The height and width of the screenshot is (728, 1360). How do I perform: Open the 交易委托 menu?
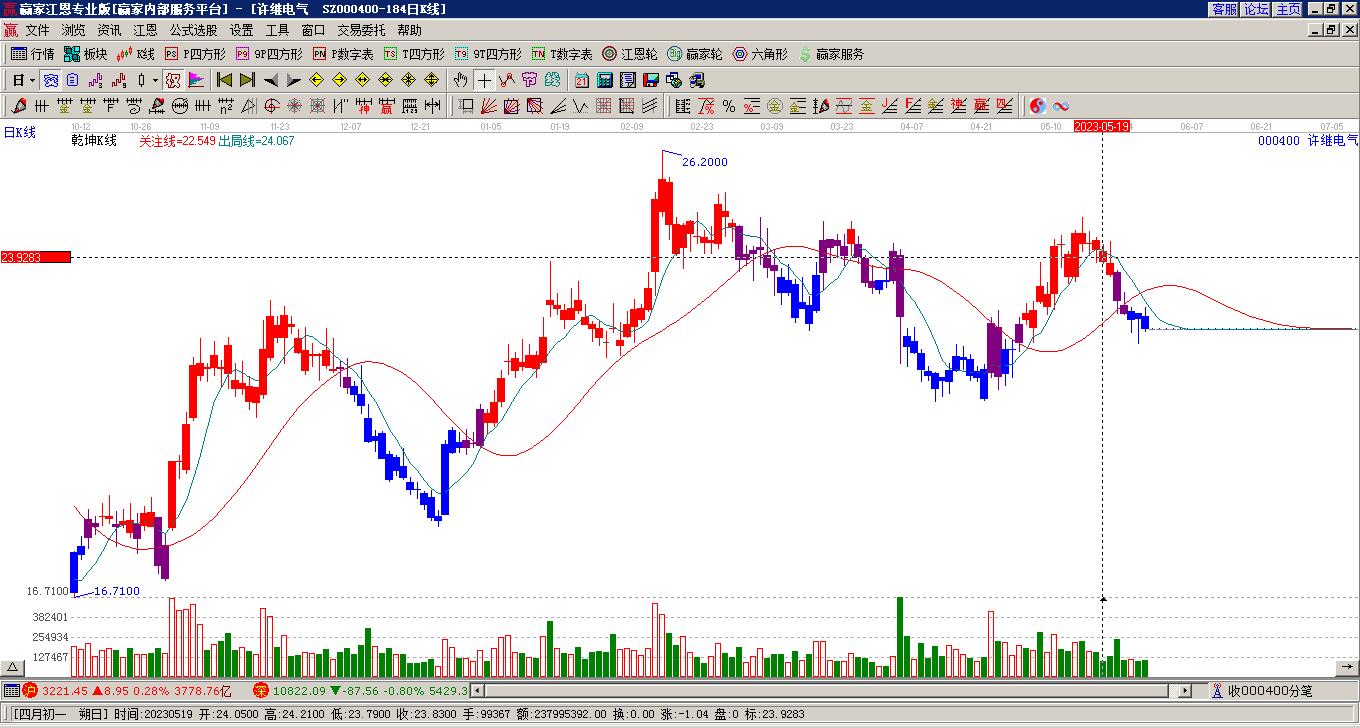[361, 31]
